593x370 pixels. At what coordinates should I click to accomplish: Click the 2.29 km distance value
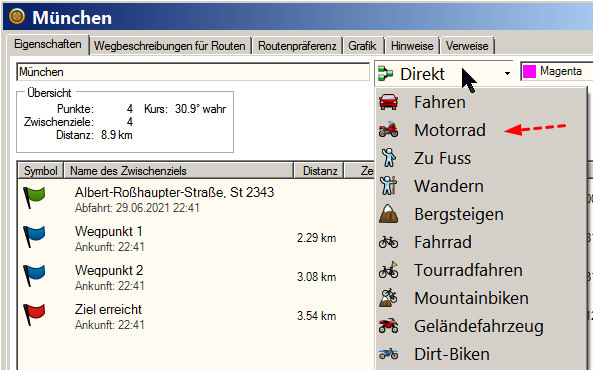(x=316, y=238)
